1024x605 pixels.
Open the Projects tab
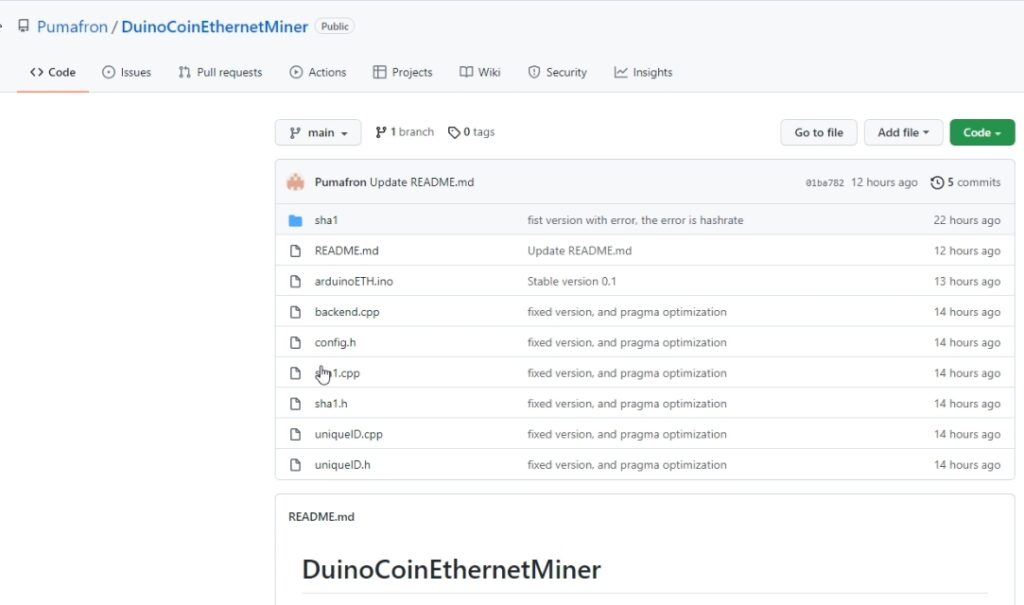point(403,72)
